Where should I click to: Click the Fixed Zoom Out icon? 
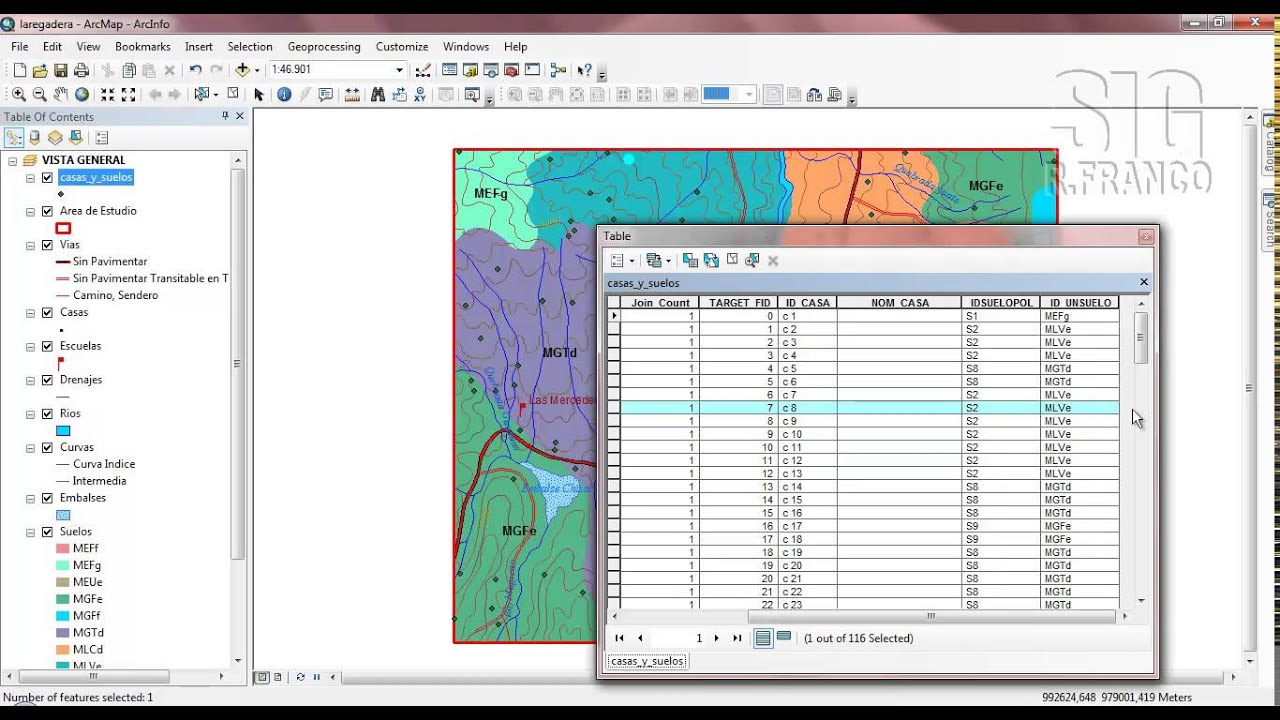pyautogui.click(x=128, y=94)
